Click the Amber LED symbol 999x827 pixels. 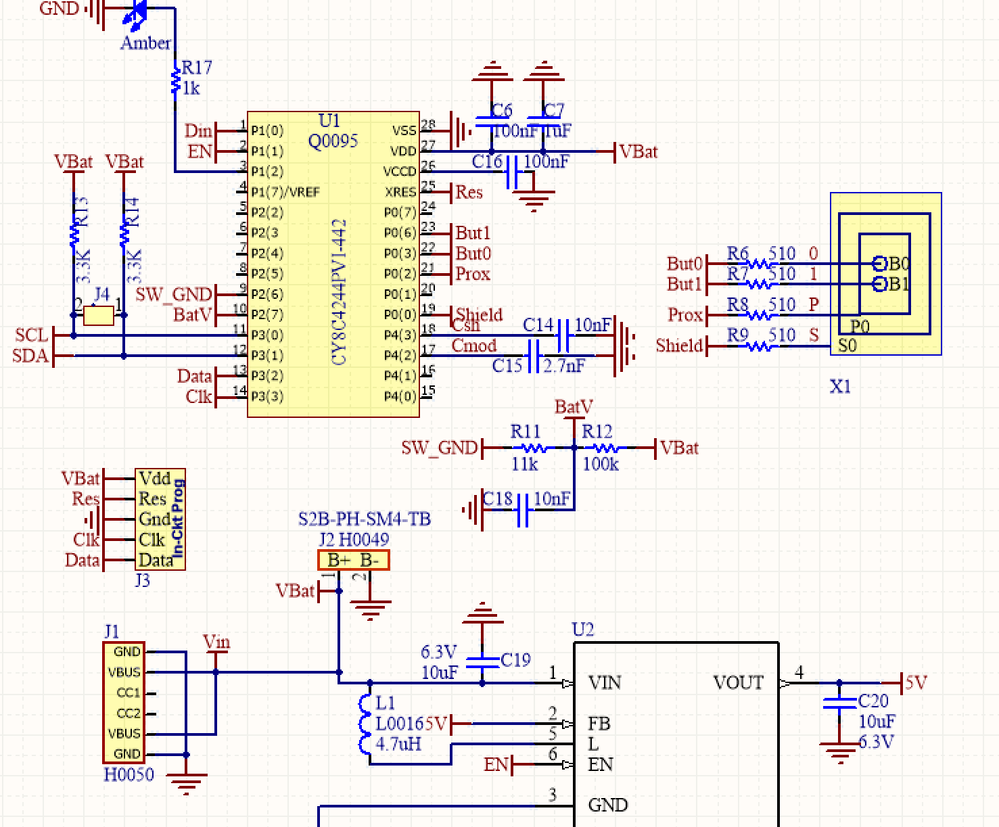(x=136, y=14)
